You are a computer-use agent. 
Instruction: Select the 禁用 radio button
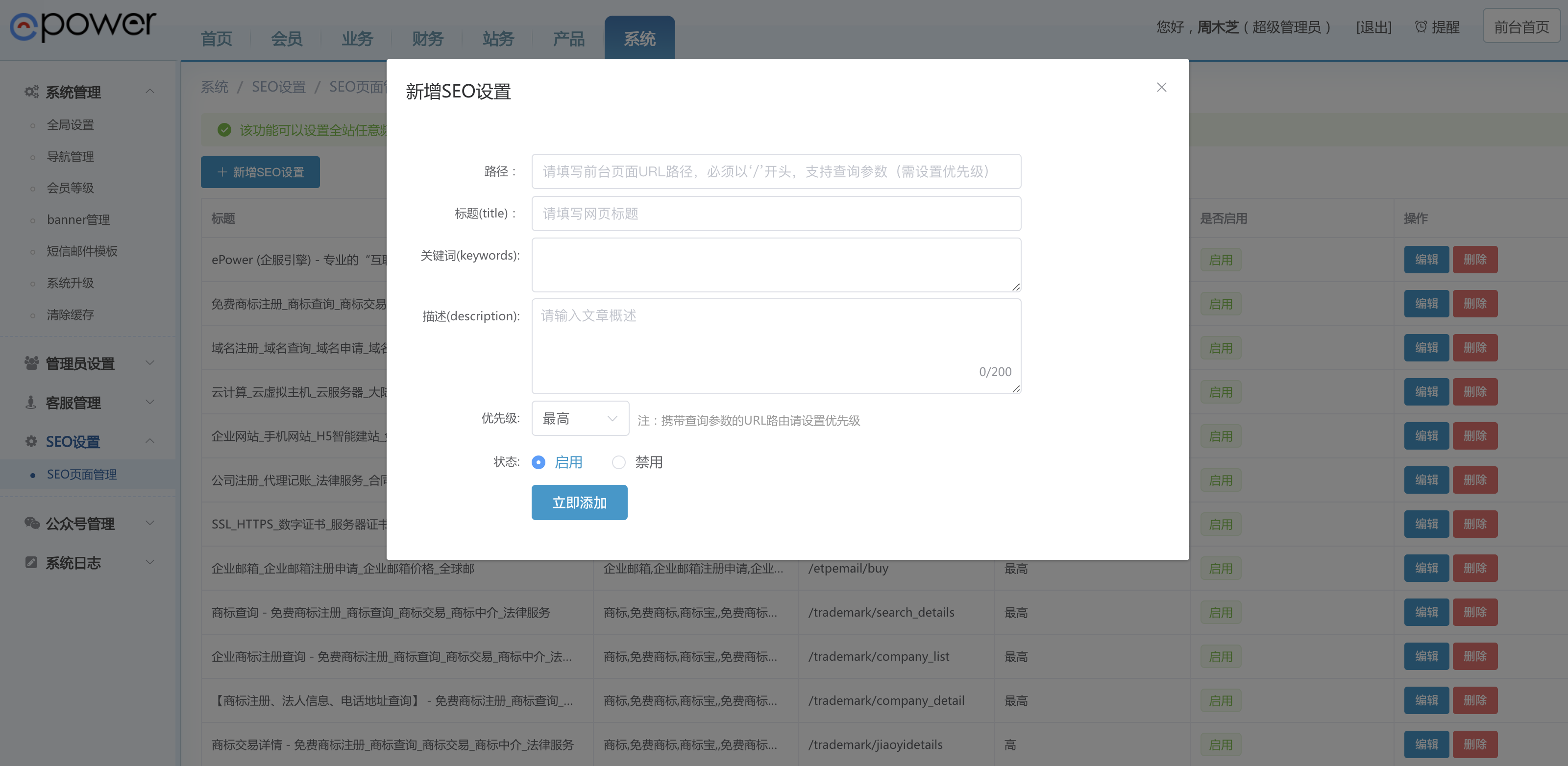[618, 462]
